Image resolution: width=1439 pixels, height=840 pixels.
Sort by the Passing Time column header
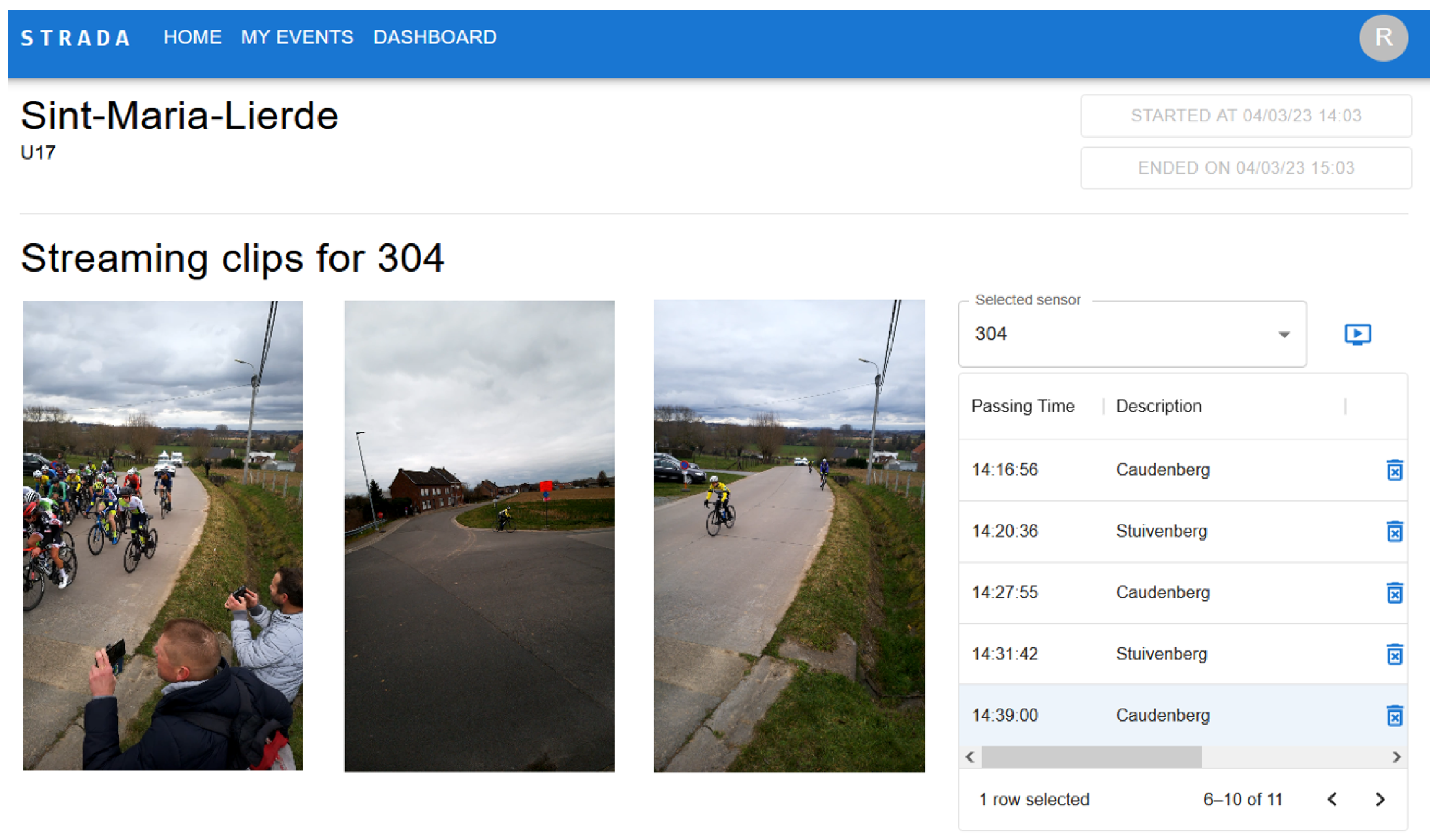[x=1023, y=406]
